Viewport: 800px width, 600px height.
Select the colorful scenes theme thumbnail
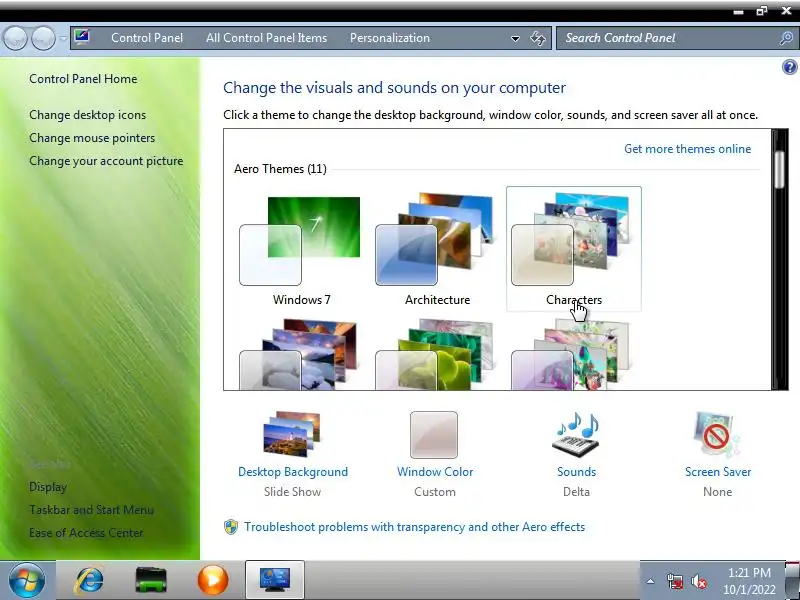[x=571, y=355]
